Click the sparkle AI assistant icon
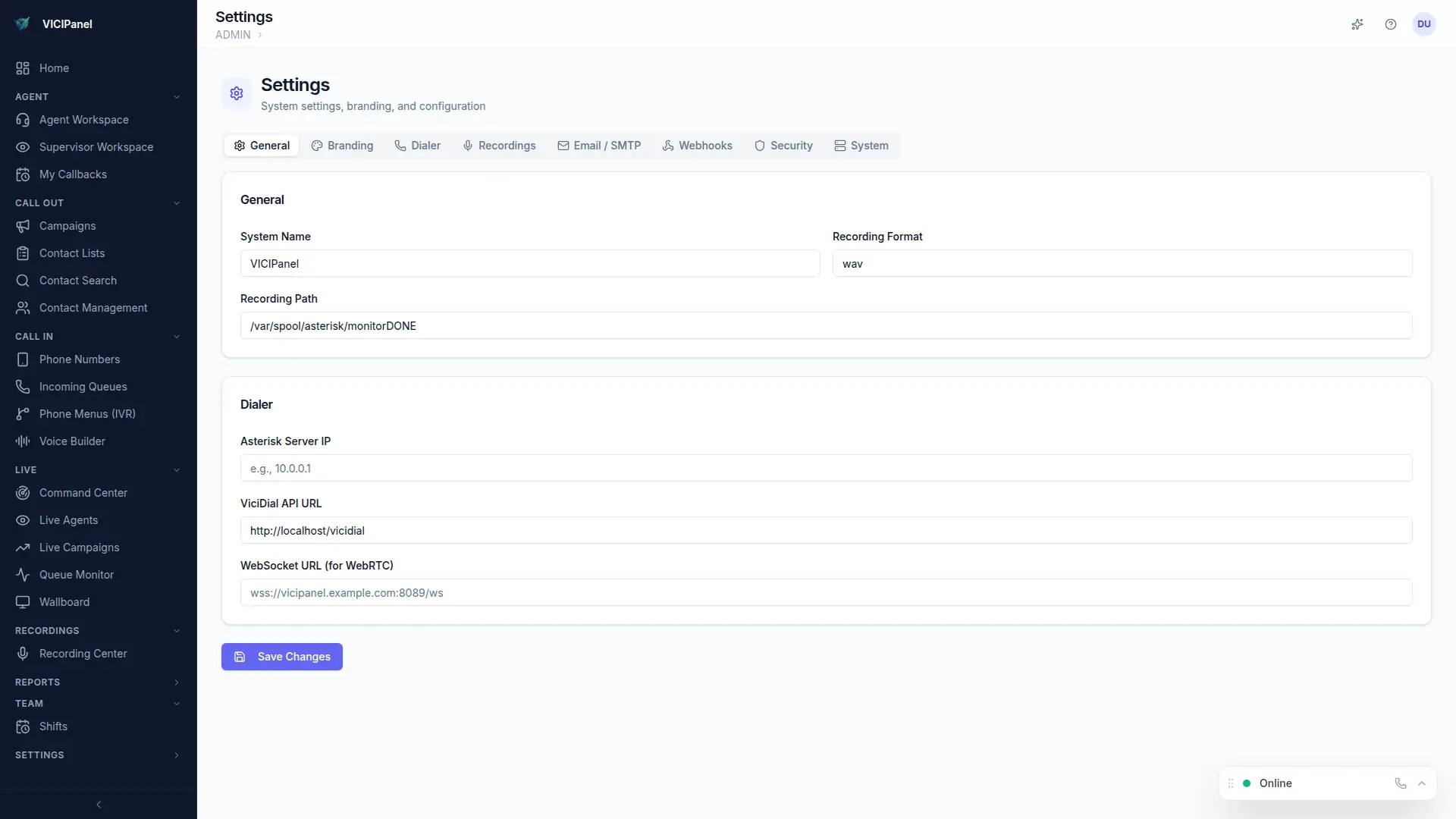Viewport: 1456px width, 819px height. point(1357,24)
